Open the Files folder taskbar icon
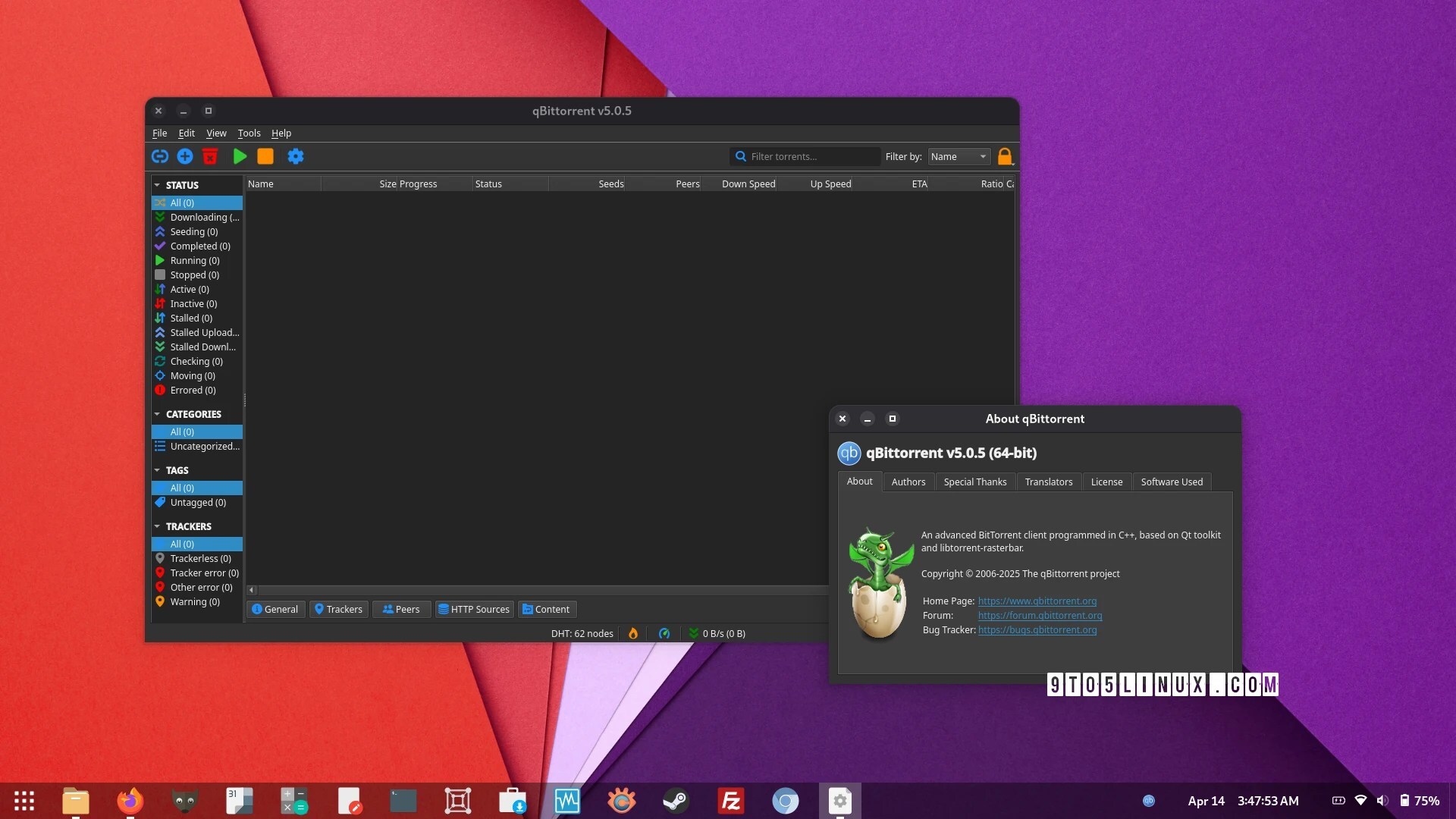Screen dimensions: 1456x819 pyautogui.click(x=75, y=801)
